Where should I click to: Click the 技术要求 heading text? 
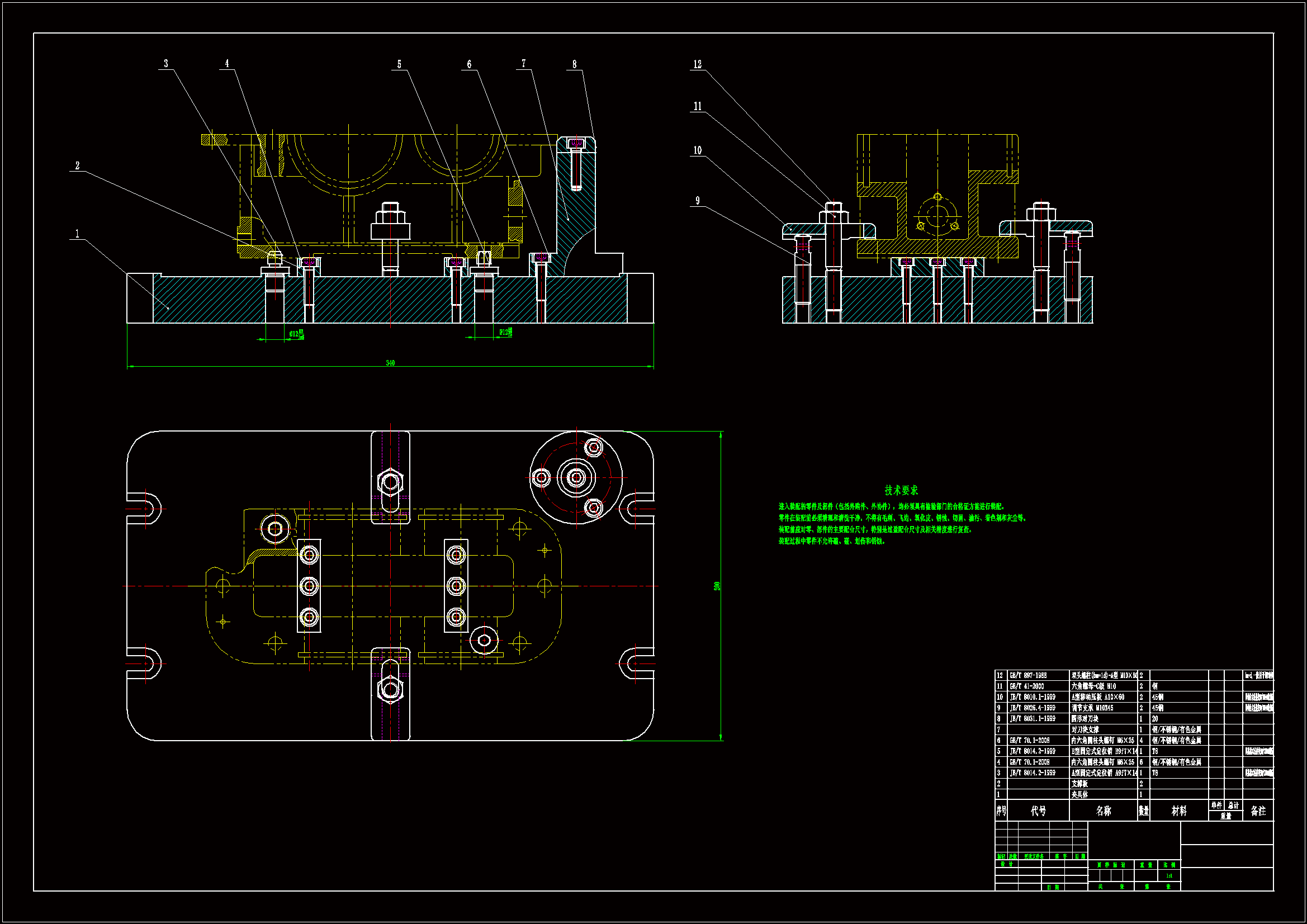tap(901, 490)
